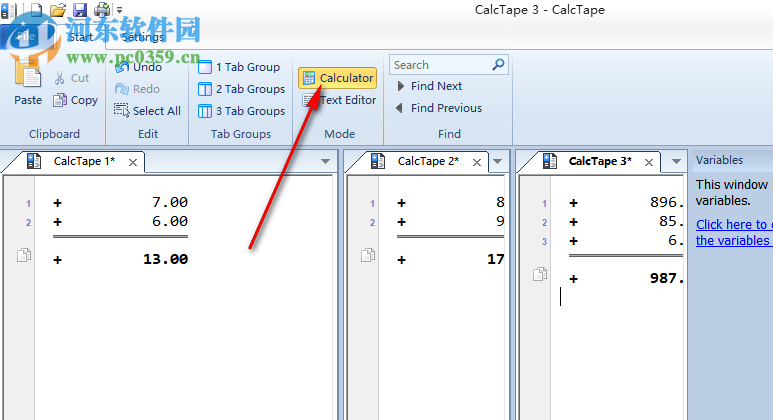Close the CalcTape 3* tab
Screen dimensions: 773x420
[649, 162]
